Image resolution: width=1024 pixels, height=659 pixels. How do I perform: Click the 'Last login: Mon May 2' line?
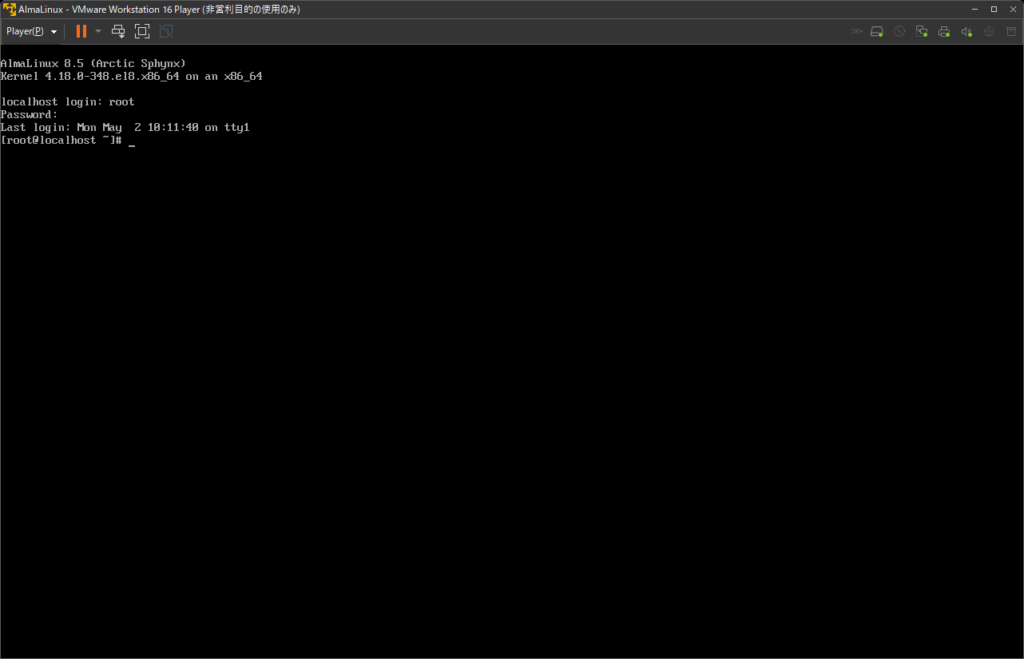click(x=125, y=127)
